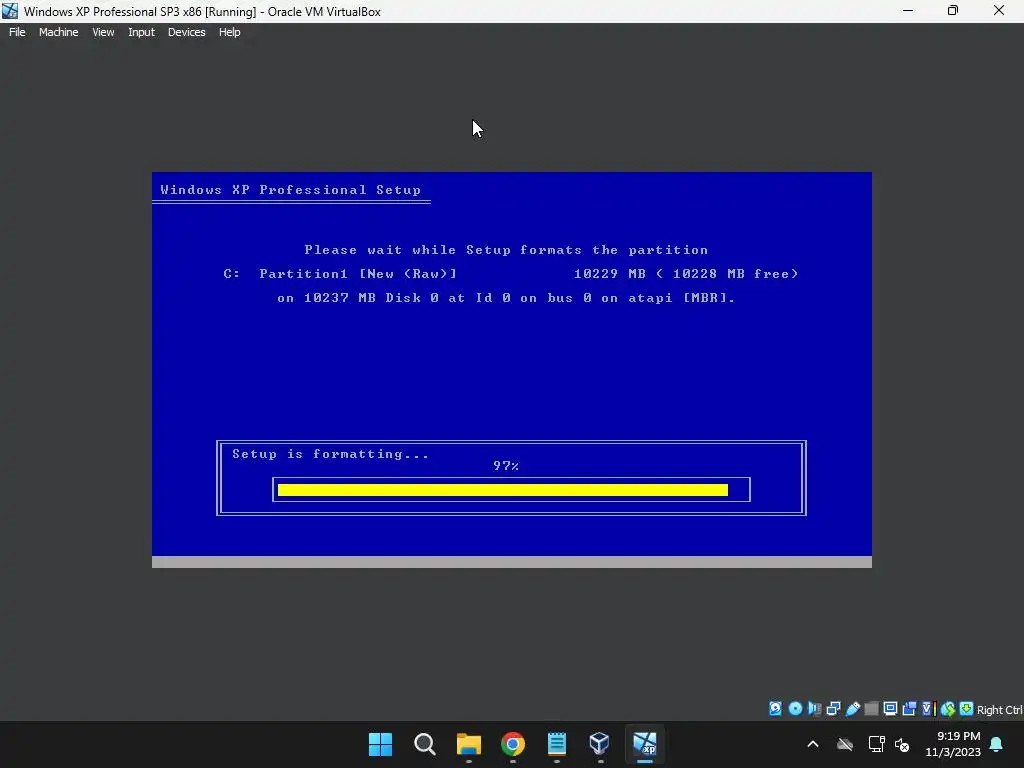Click the VirtualBox window title icon
Image resolution: width=1024 pixels, height=768 pixels.
tap(10, 11)
